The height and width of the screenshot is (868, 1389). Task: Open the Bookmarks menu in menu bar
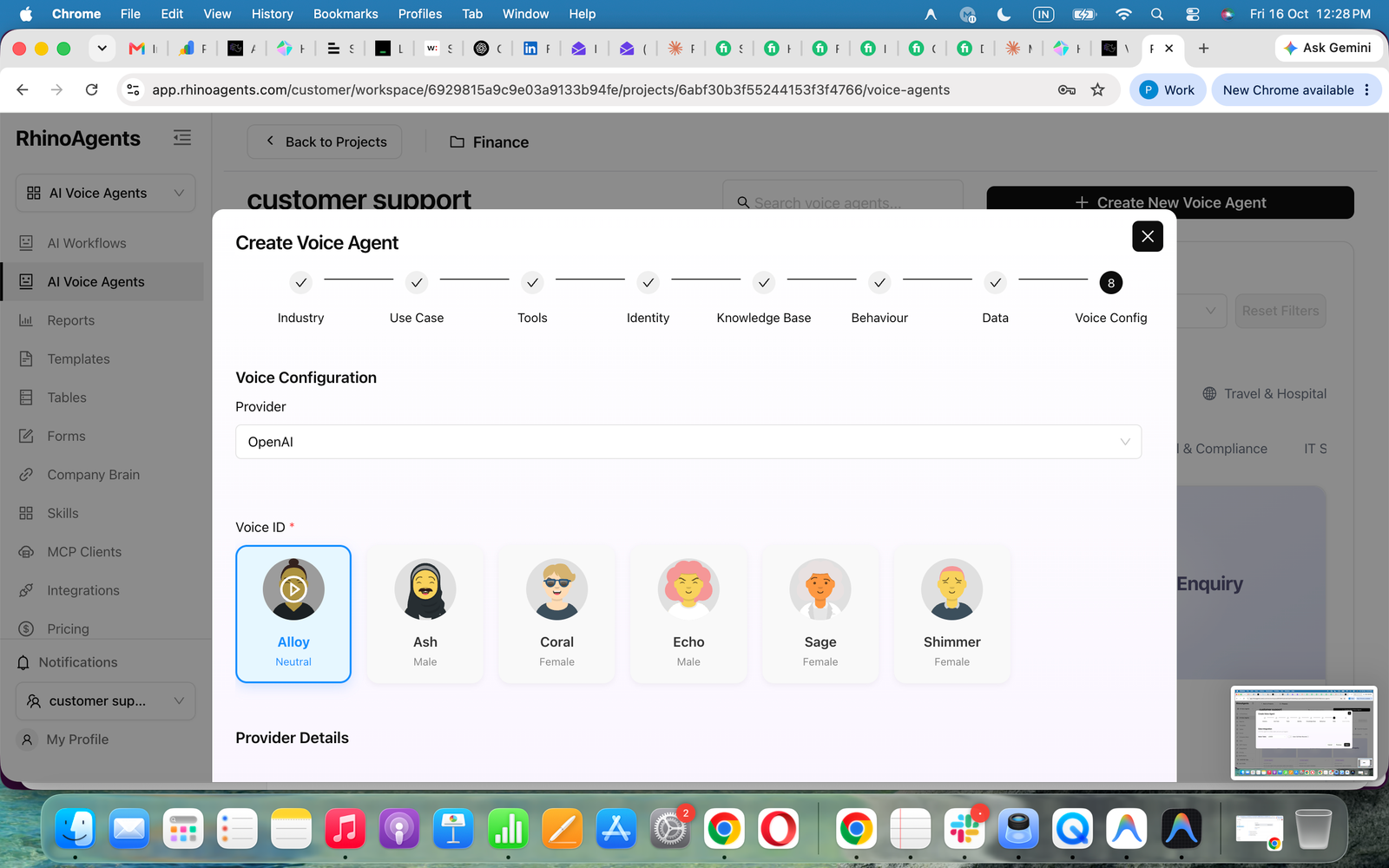pyautogui.click(x=346, y=14)
